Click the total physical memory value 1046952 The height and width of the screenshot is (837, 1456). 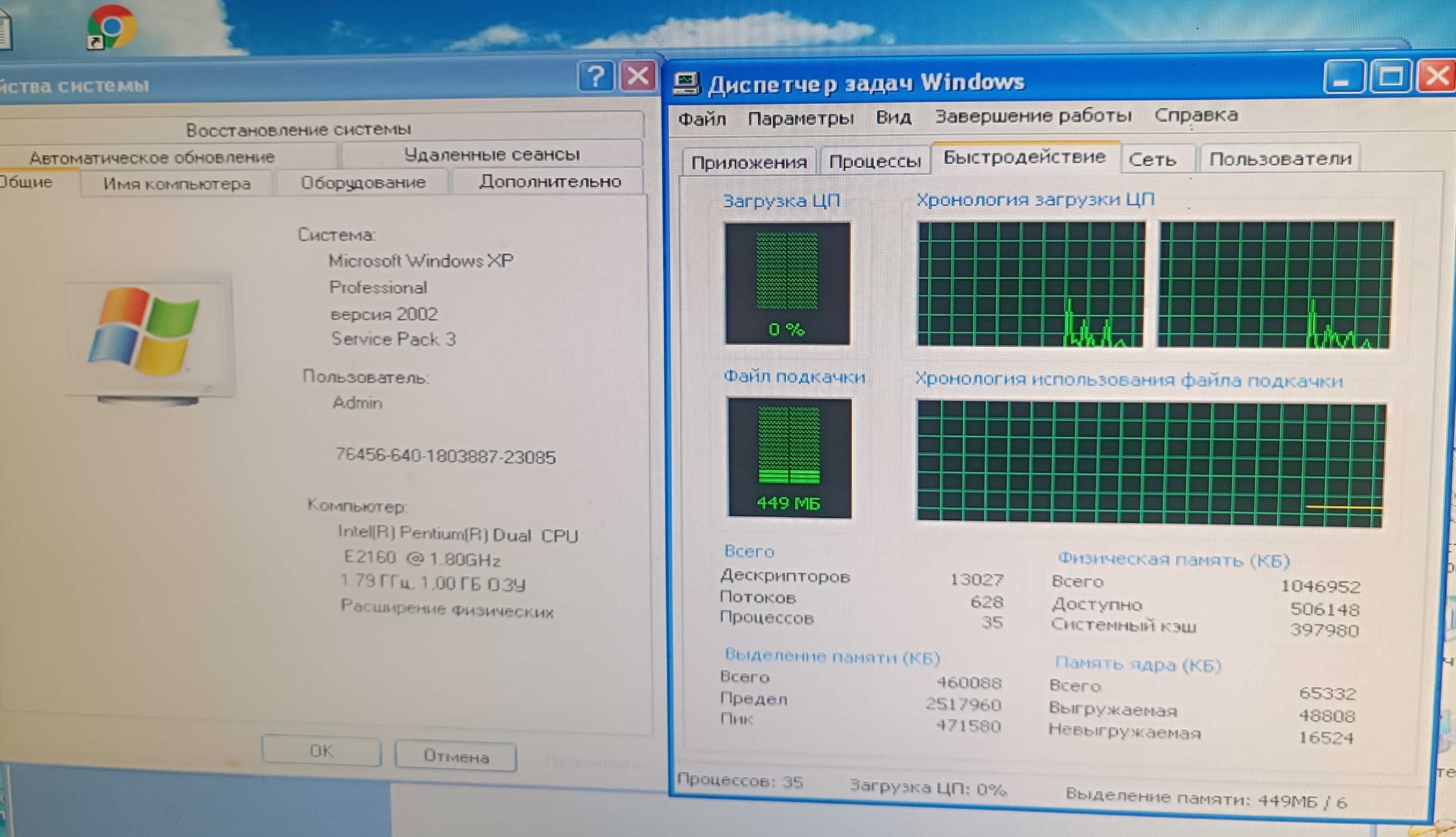tap(1320, 586)
